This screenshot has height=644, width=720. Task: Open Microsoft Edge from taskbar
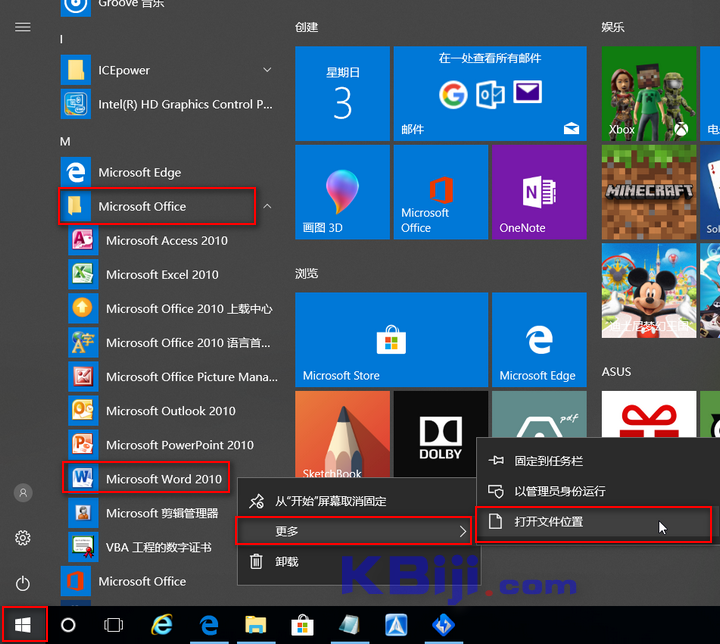209,625
